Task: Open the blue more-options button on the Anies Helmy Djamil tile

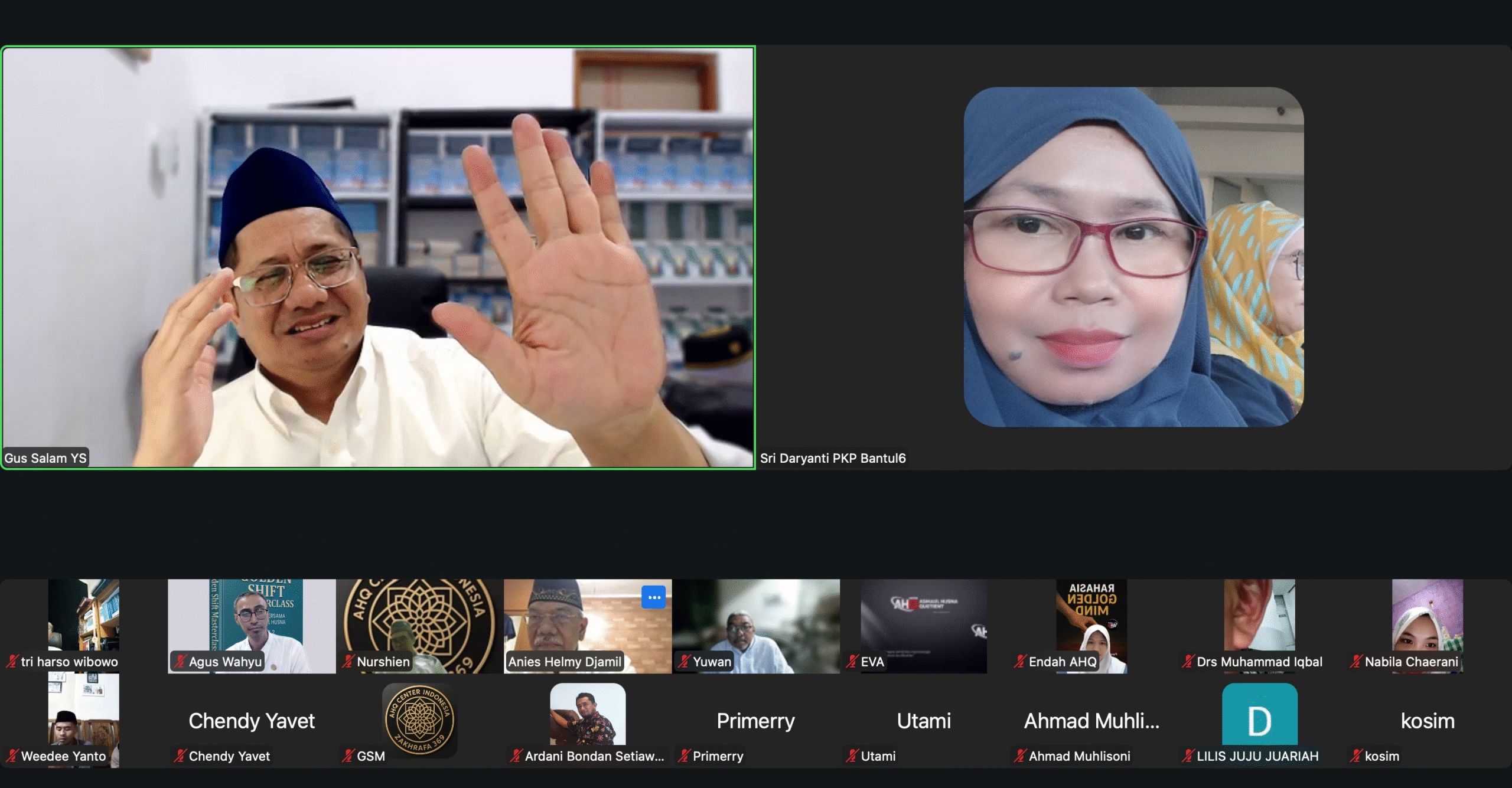Action: pyautogui.click(x=653, y=597)
